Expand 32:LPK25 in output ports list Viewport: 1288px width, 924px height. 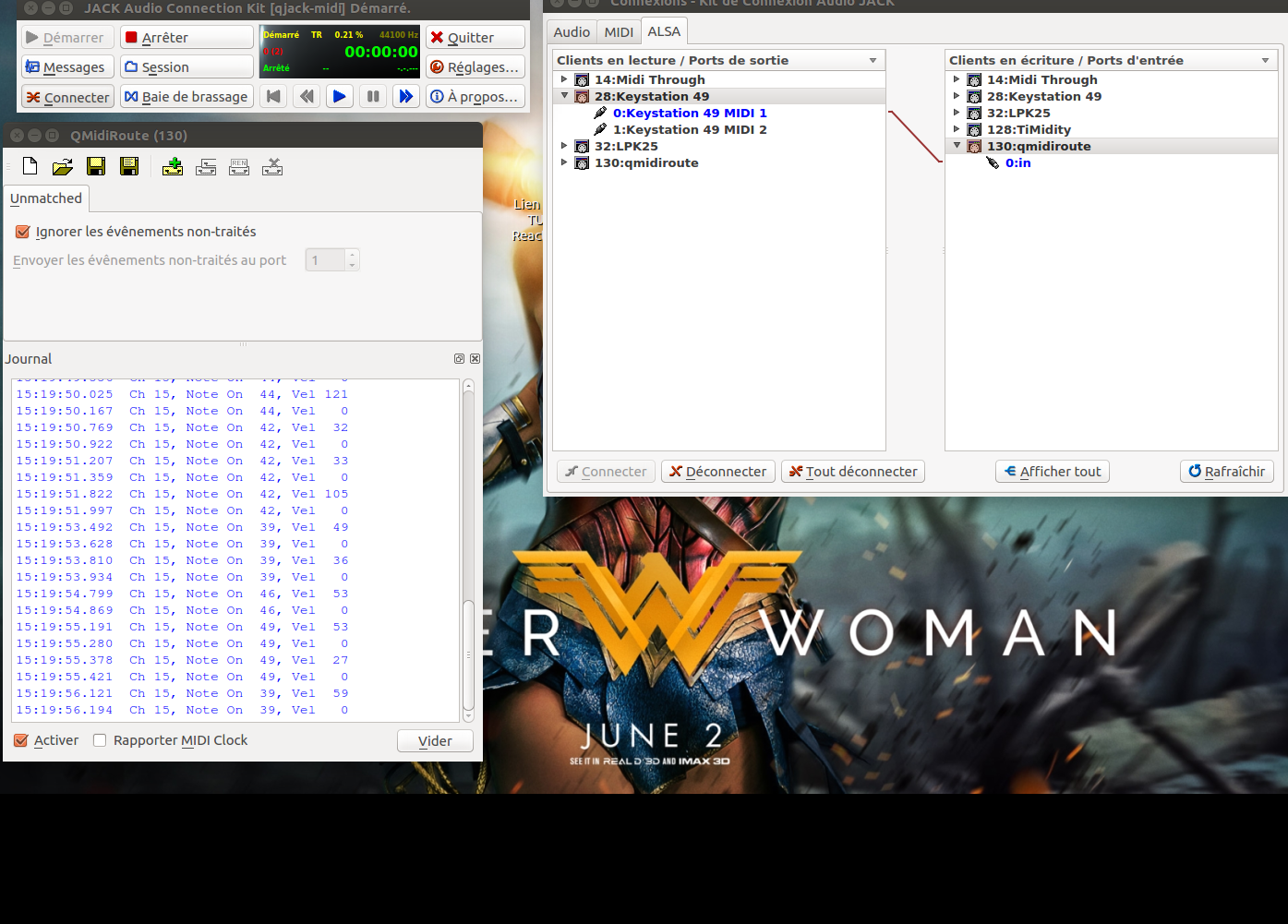564,146
